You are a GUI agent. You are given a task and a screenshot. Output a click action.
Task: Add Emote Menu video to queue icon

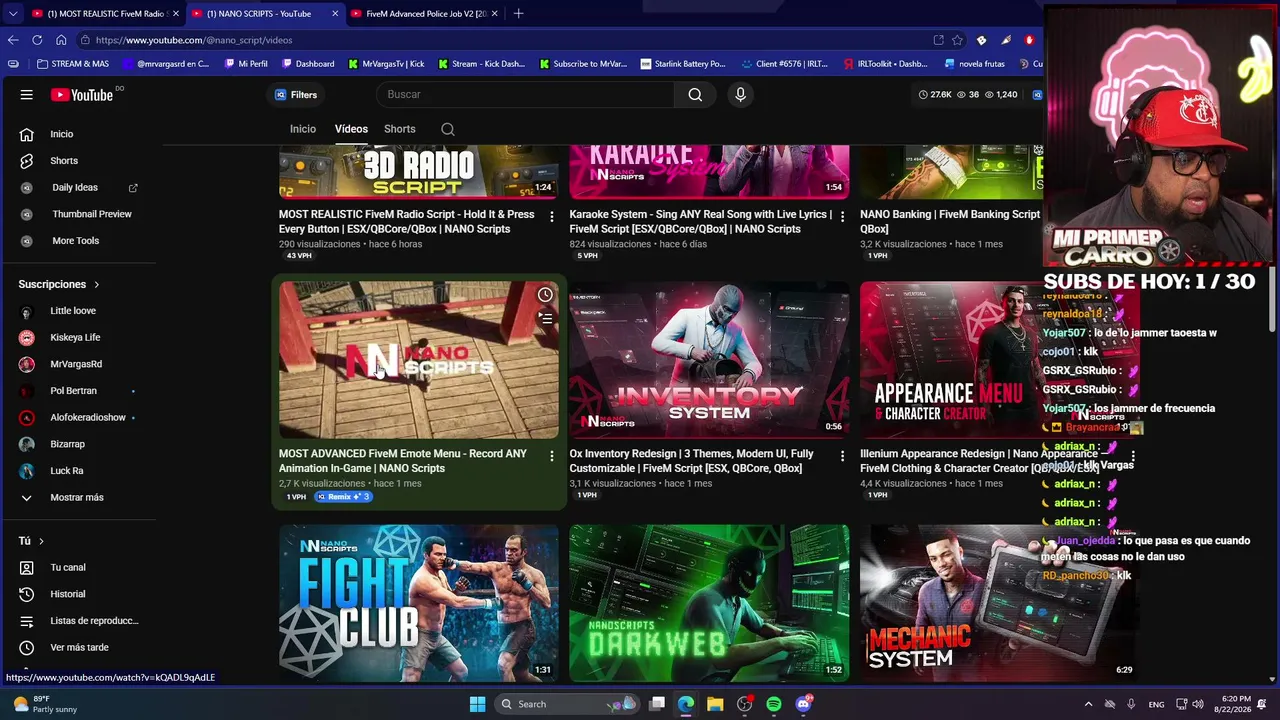(545, 318)
